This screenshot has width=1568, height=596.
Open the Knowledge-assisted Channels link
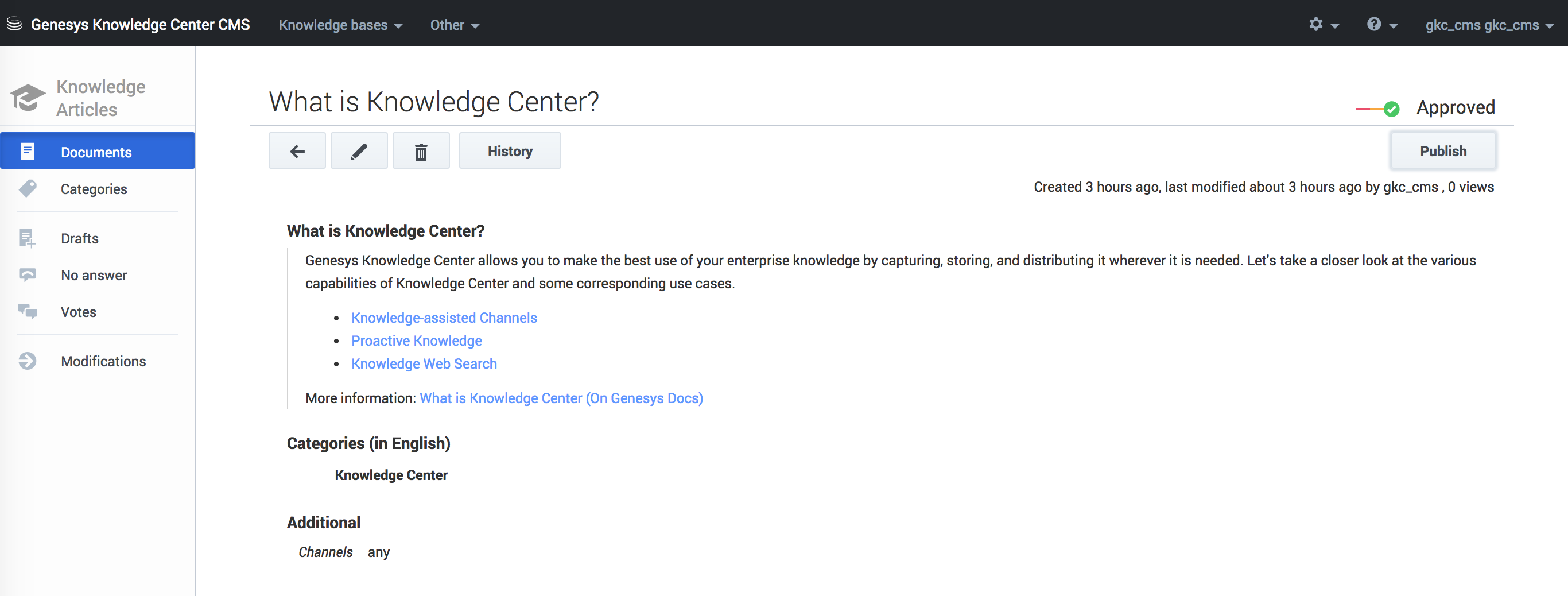[444, 318]
